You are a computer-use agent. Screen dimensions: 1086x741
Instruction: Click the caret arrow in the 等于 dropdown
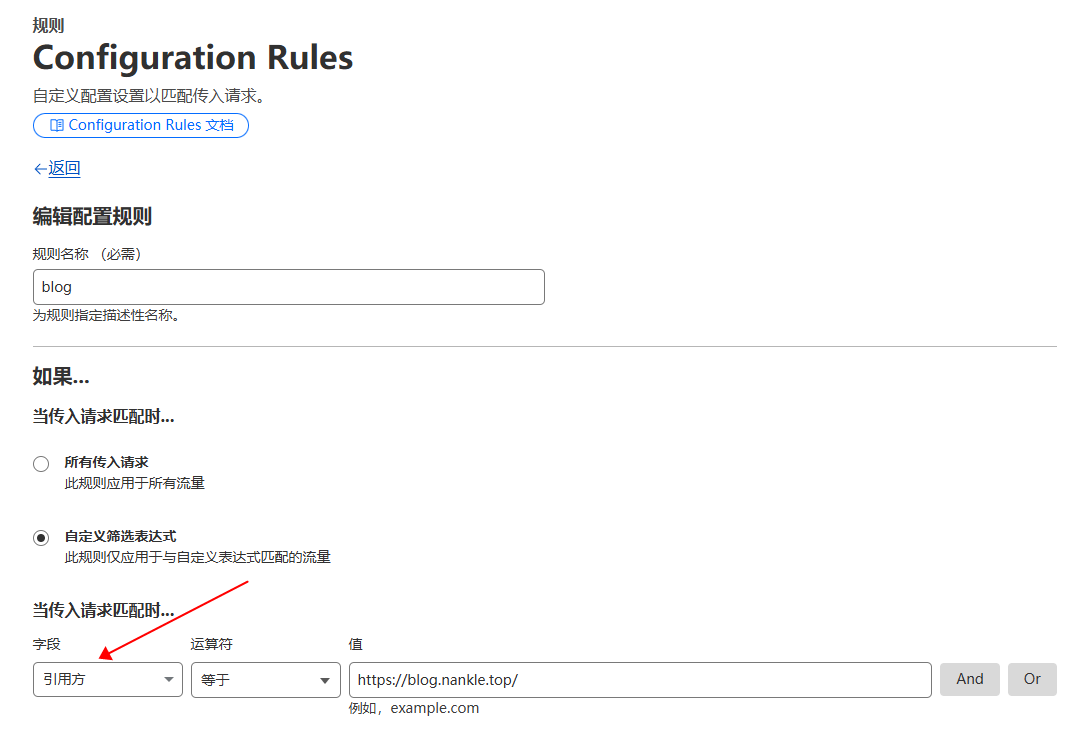[325, 680]
